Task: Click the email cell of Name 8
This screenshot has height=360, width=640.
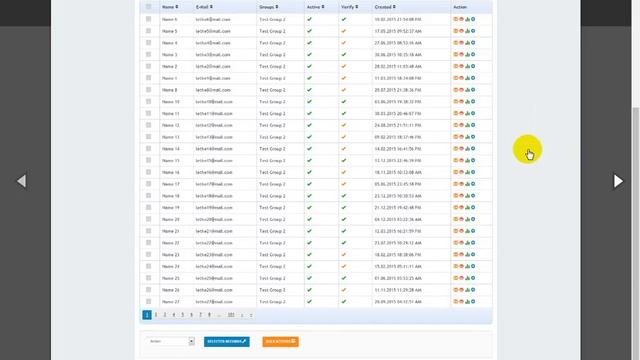Action: pyautogui.click(x=225, y=90)
